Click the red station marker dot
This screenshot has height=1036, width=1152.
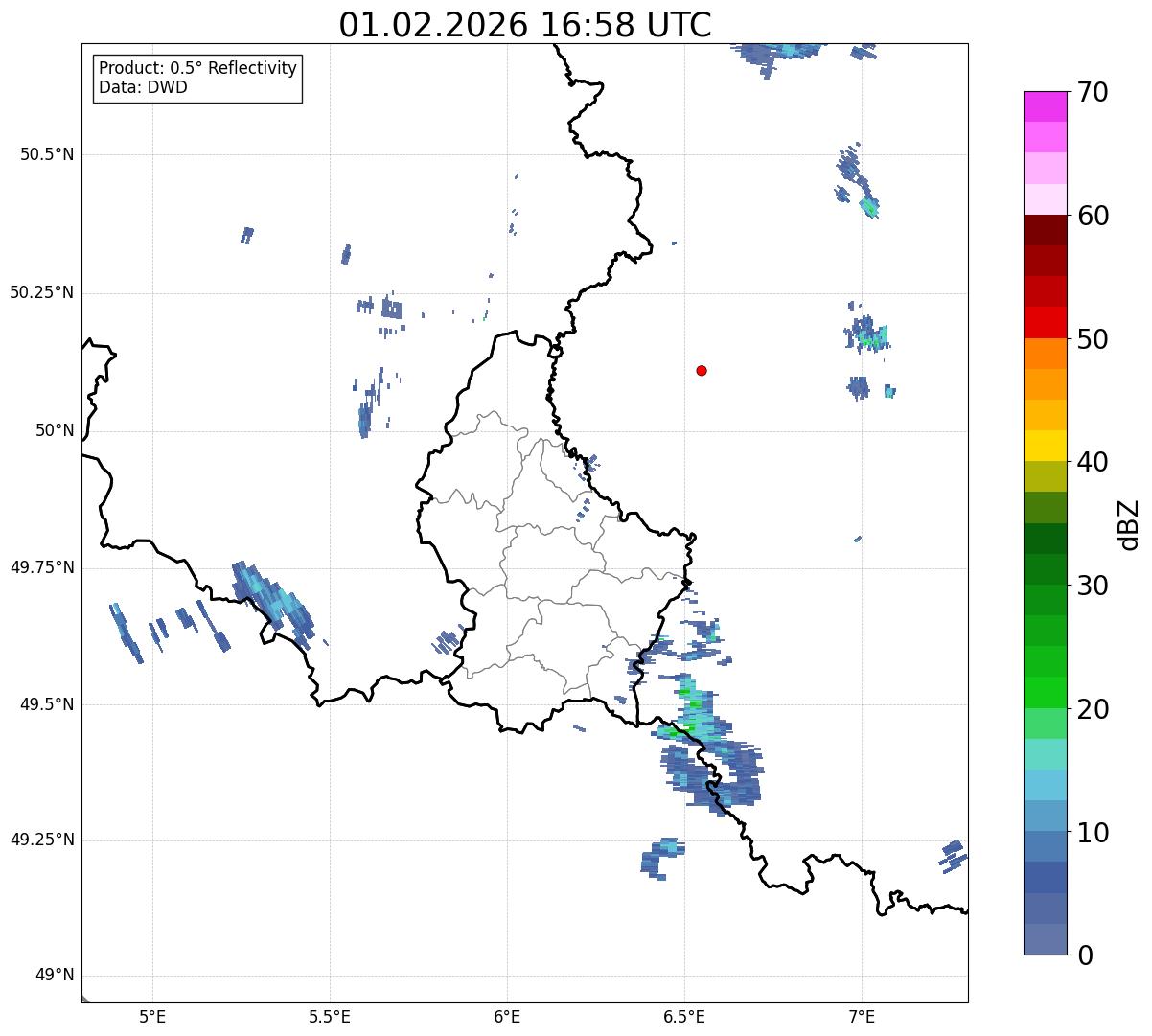(702, 370)
